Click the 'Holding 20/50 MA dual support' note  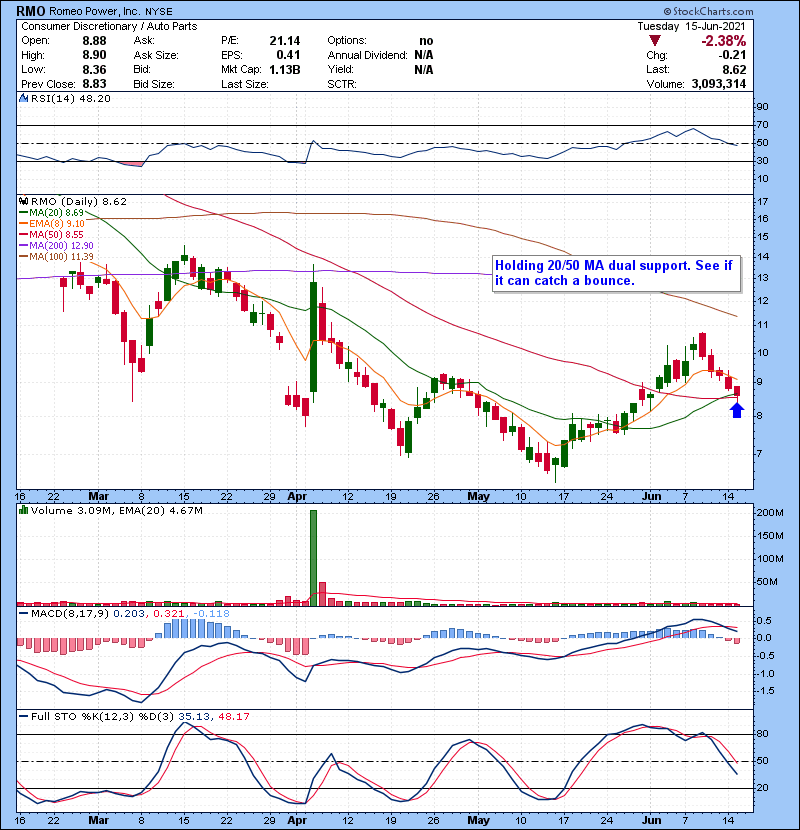pyautogui.click(x=615, y=273)
